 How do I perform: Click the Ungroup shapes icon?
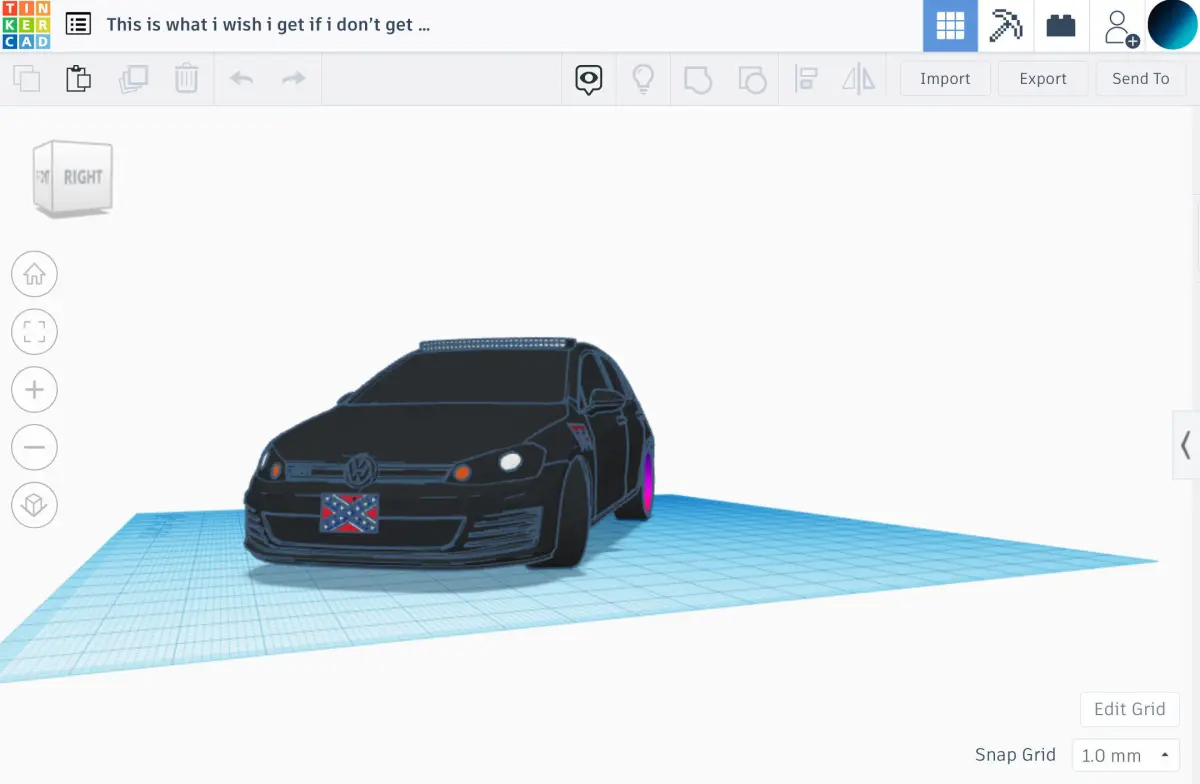click(x=751, y=80)
